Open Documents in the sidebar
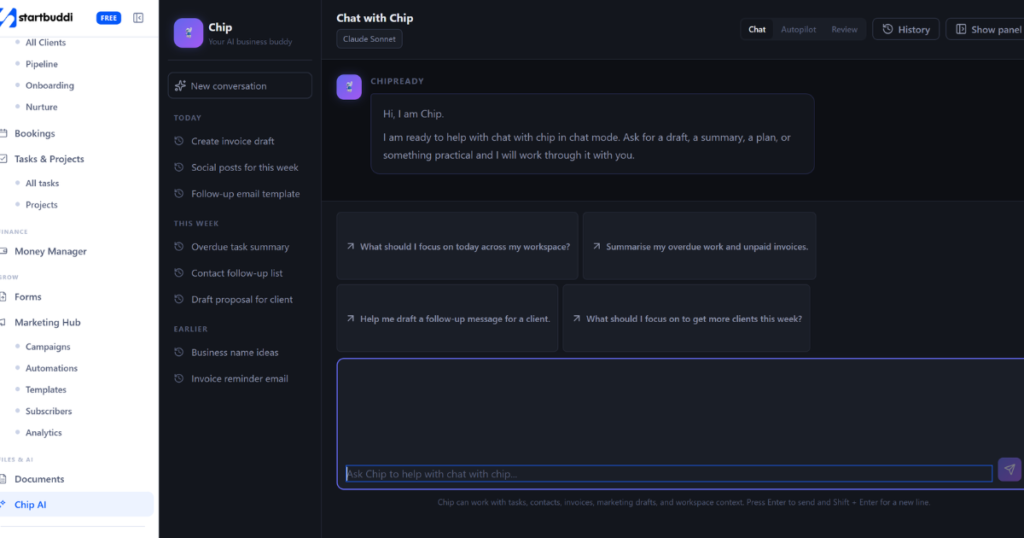1024x538 pixels. coord(39,479)
